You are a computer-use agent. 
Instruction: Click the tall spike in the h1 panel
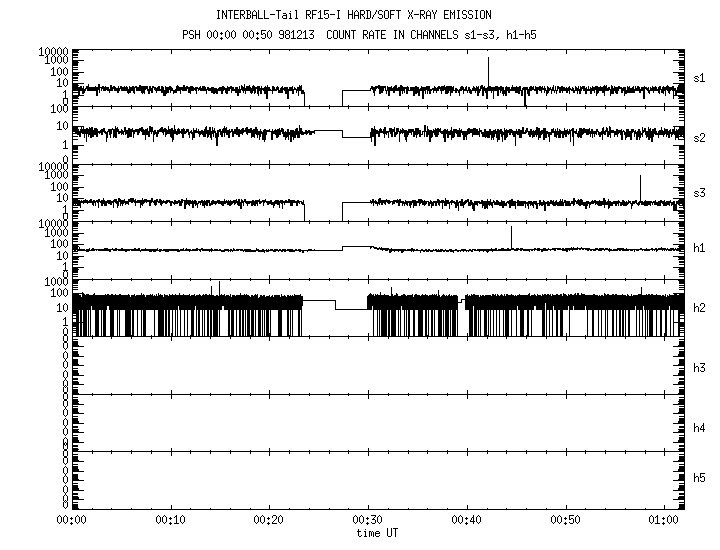pyautogui.click(x=511, y=237)
